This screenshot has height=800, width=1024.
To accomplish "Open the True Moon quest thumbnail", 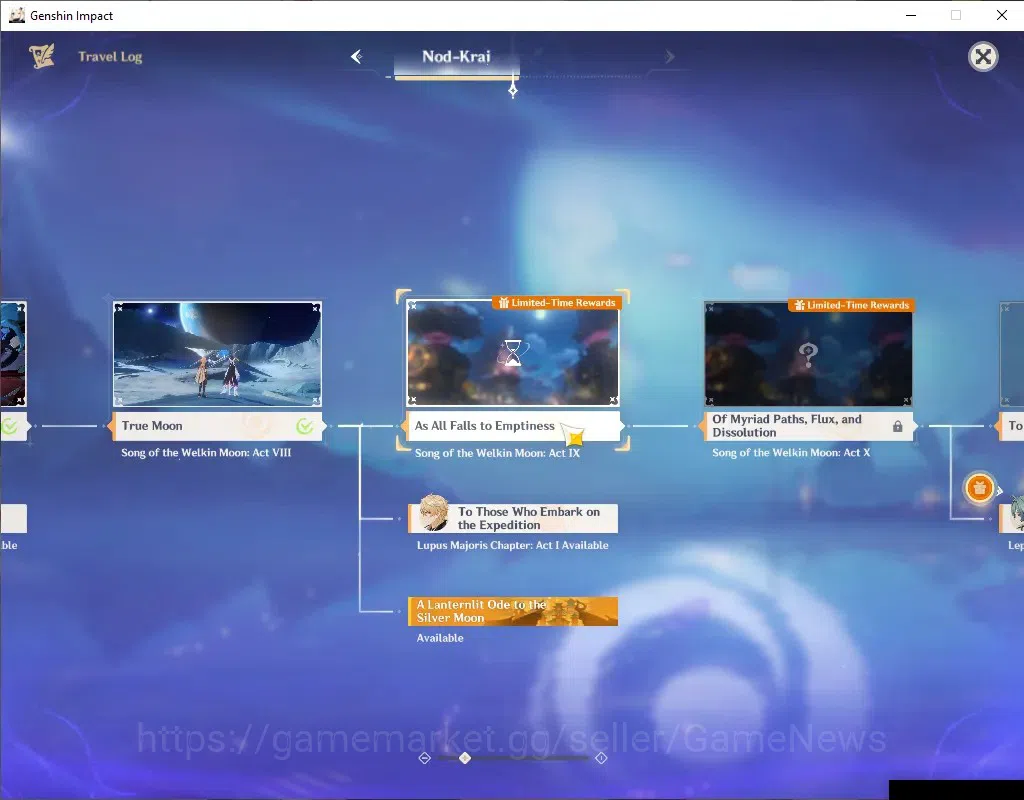I will coord(217,353).
